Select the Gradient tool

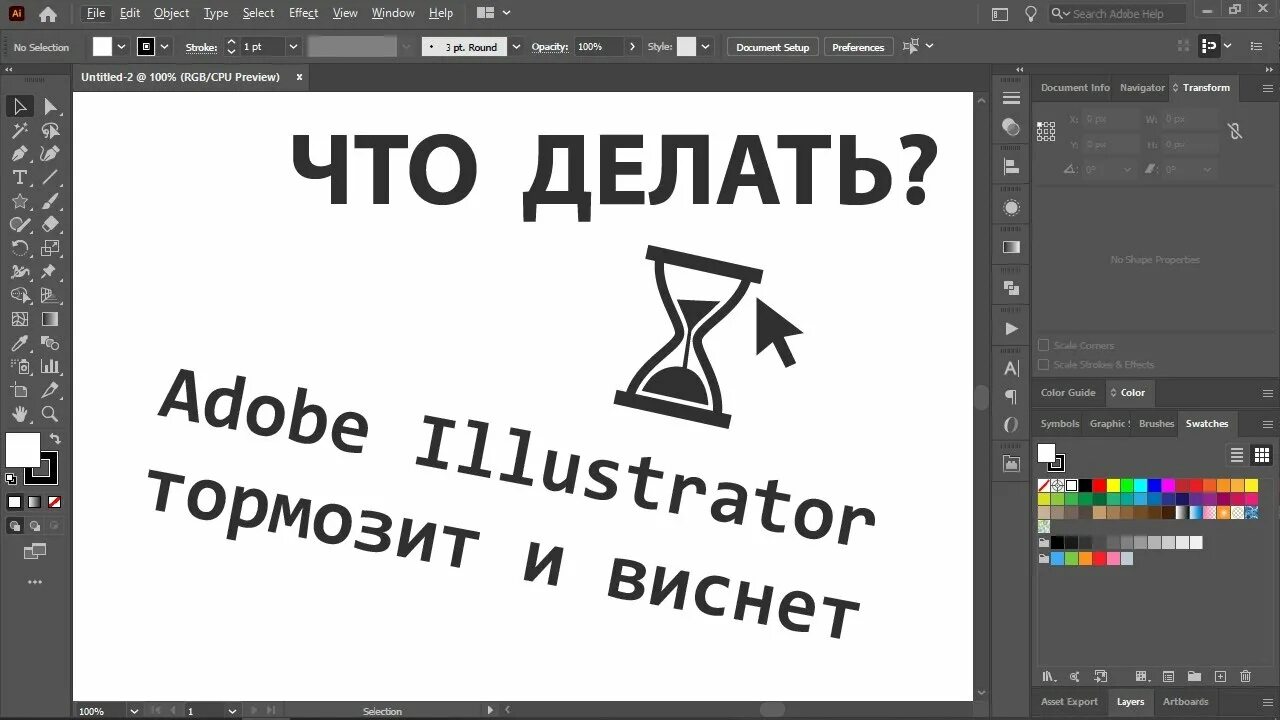tap(50, 319)
